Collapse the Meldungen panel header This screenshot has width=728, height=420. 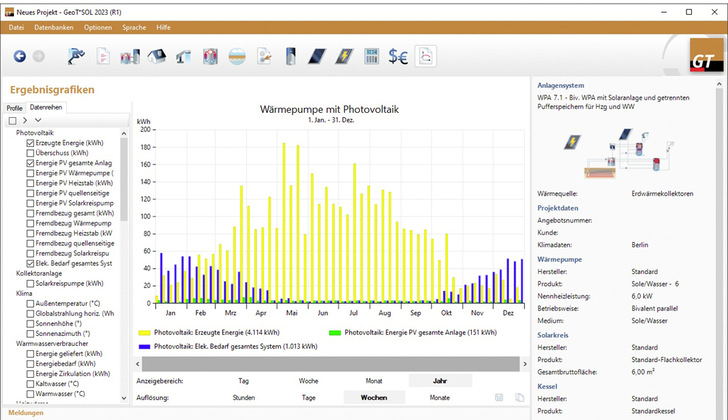pyautogui.click(x=27, y=413)
